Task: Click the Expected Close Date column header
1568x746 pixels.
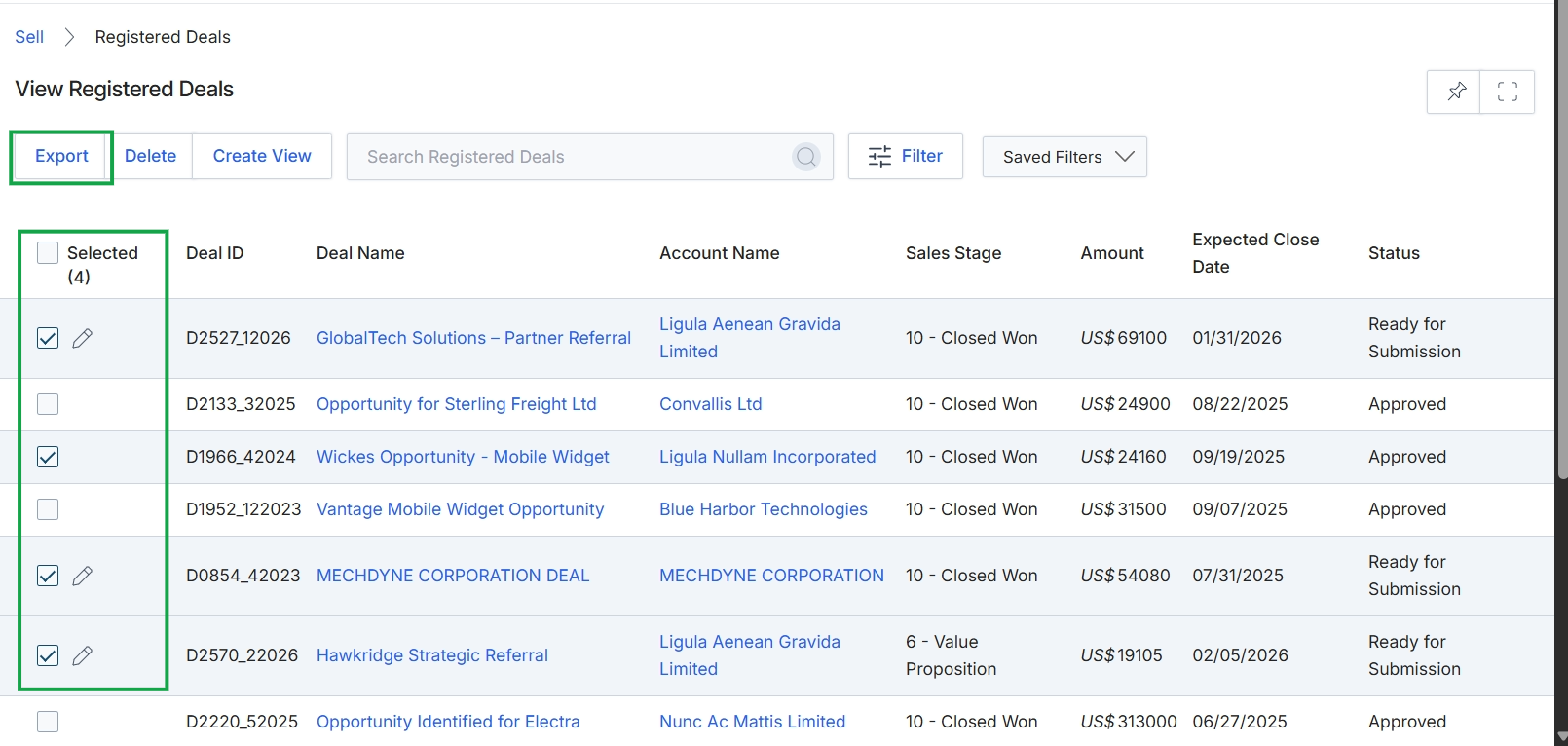Action: [1255, 253]
